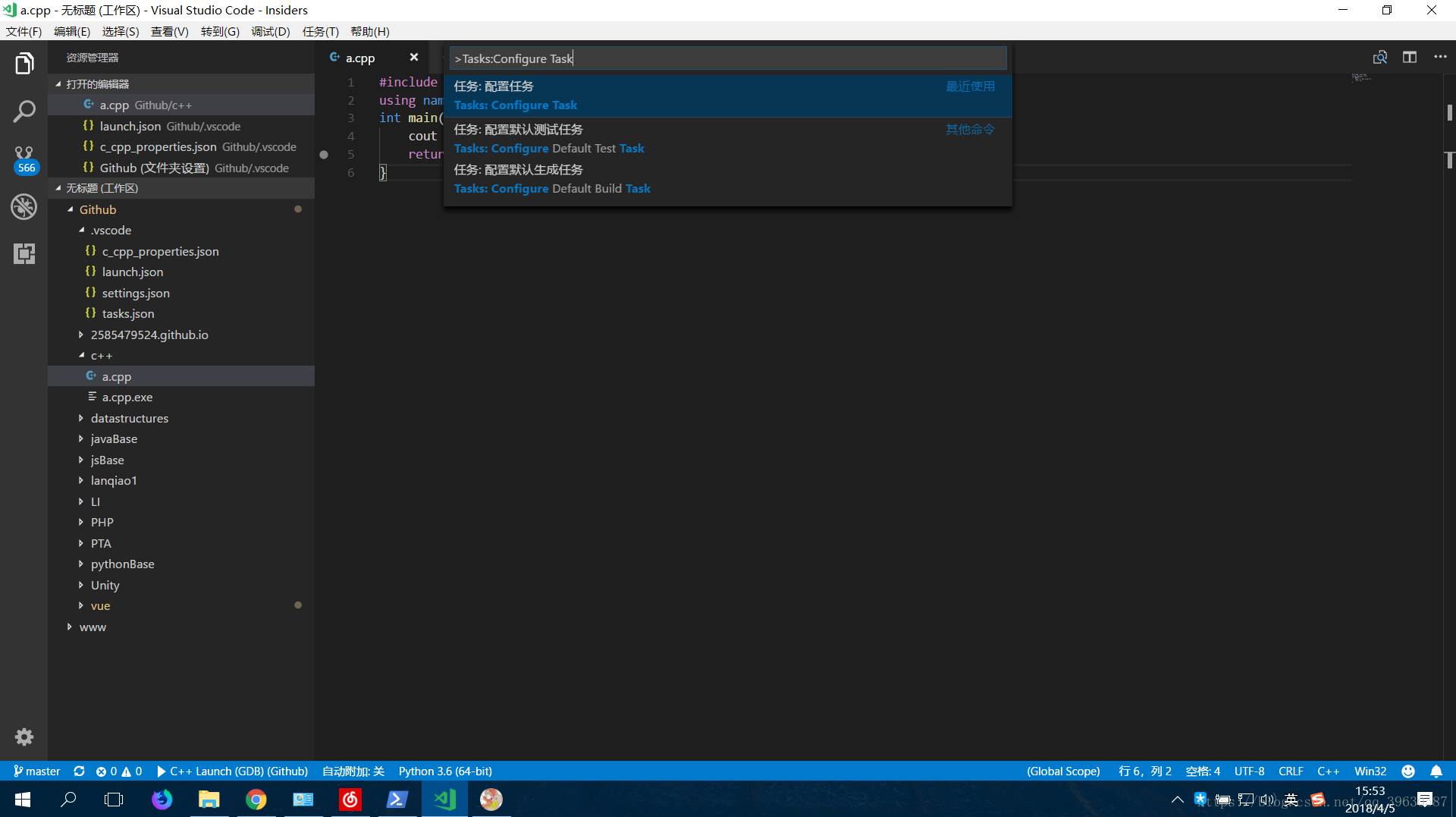Open NetEase Music from taskbar

350,800
